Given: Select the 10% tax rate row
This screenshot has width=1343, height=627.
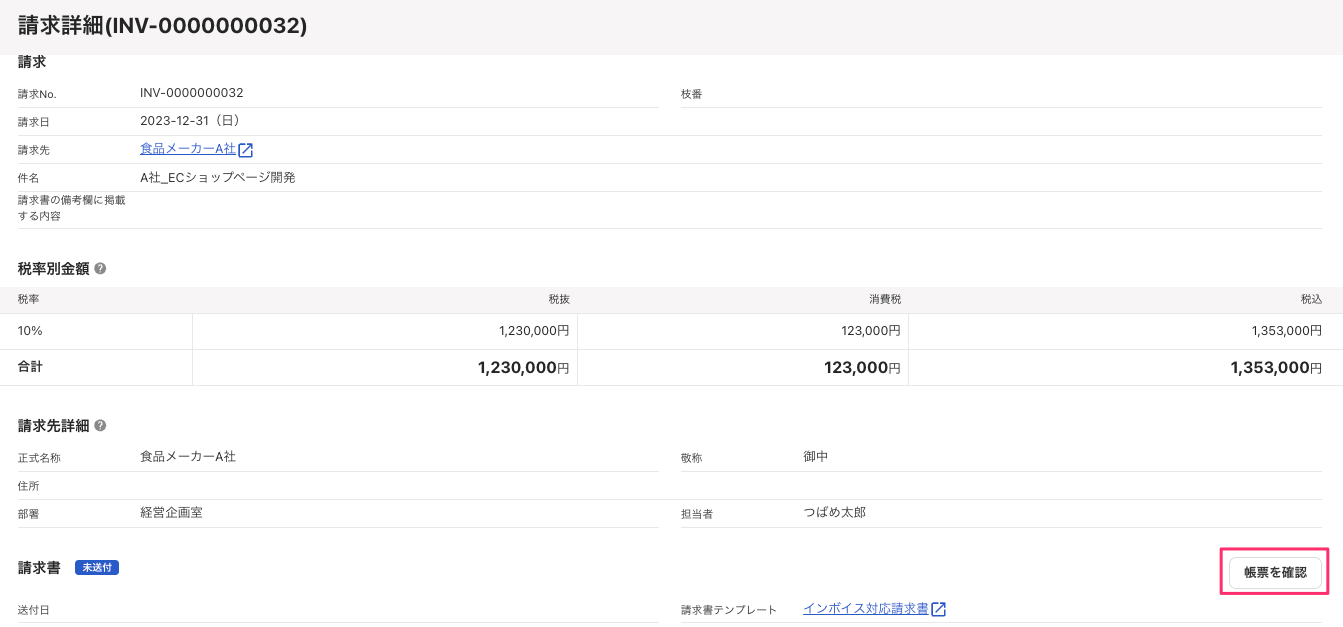Looking at the screenshot, I should click(30, 331).
